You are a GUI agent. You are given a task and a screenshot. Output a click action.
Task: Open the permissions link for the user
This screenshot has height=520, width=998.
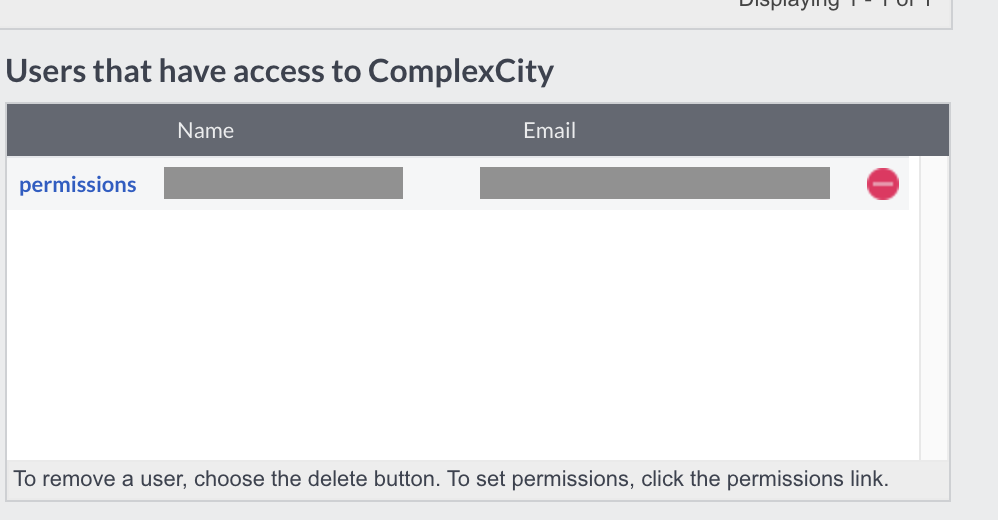pyautogui.click(x=78, y=185)
